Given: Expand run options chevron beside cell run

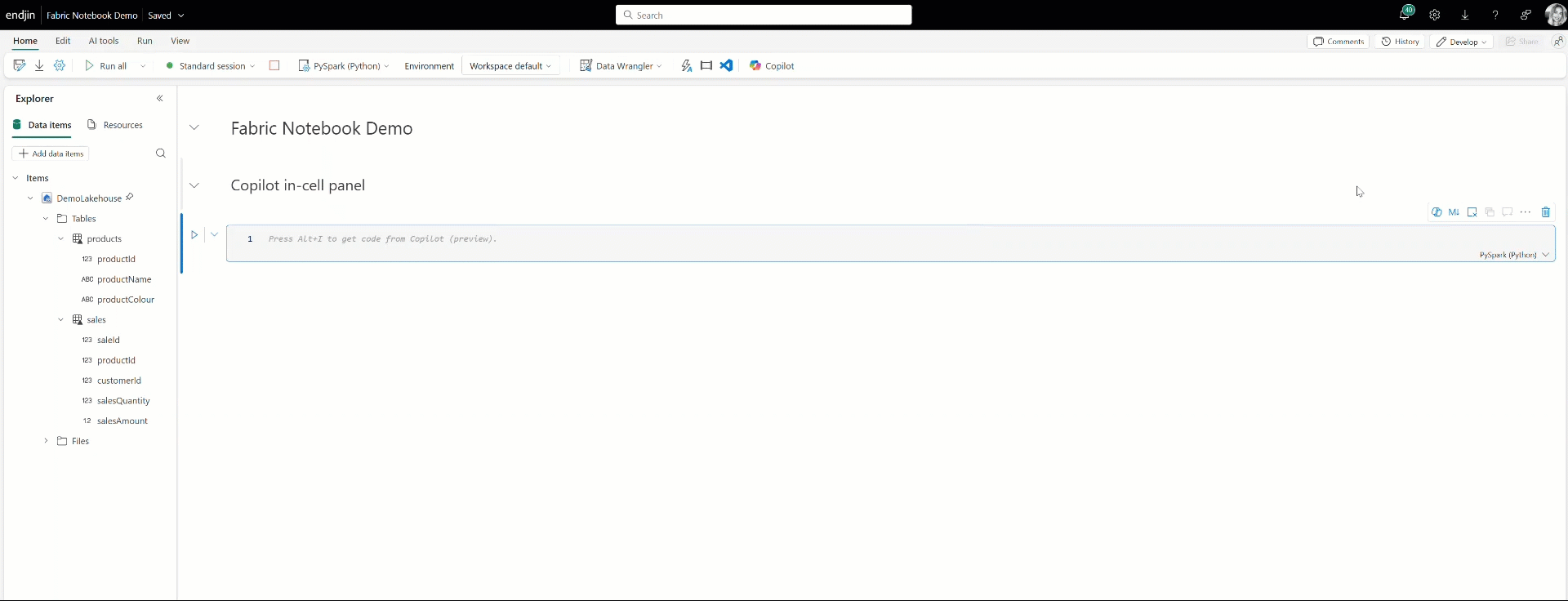Looking at the screenshot, I should 214,234.
